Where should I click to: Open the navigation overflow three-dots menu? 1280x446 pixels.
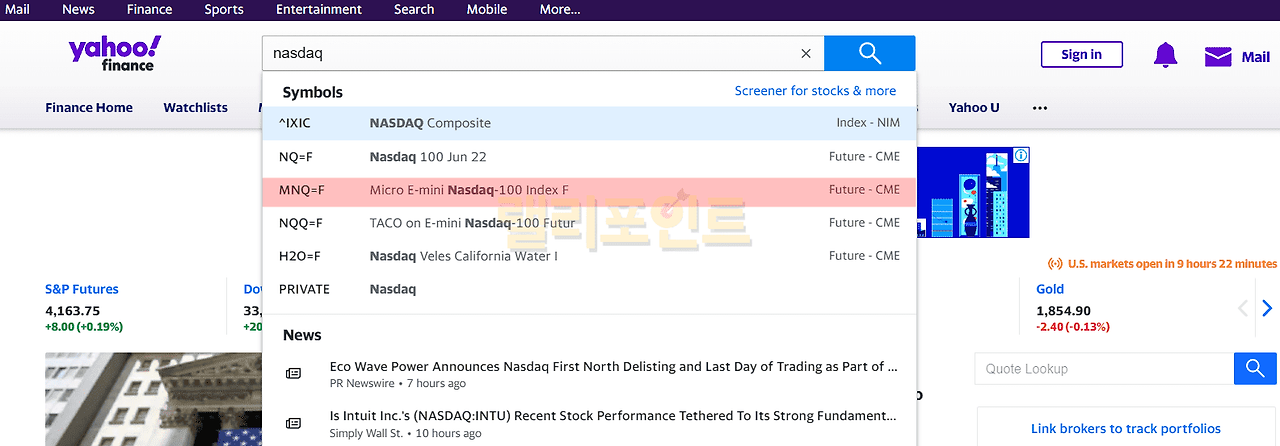[x=1040, y=108]
